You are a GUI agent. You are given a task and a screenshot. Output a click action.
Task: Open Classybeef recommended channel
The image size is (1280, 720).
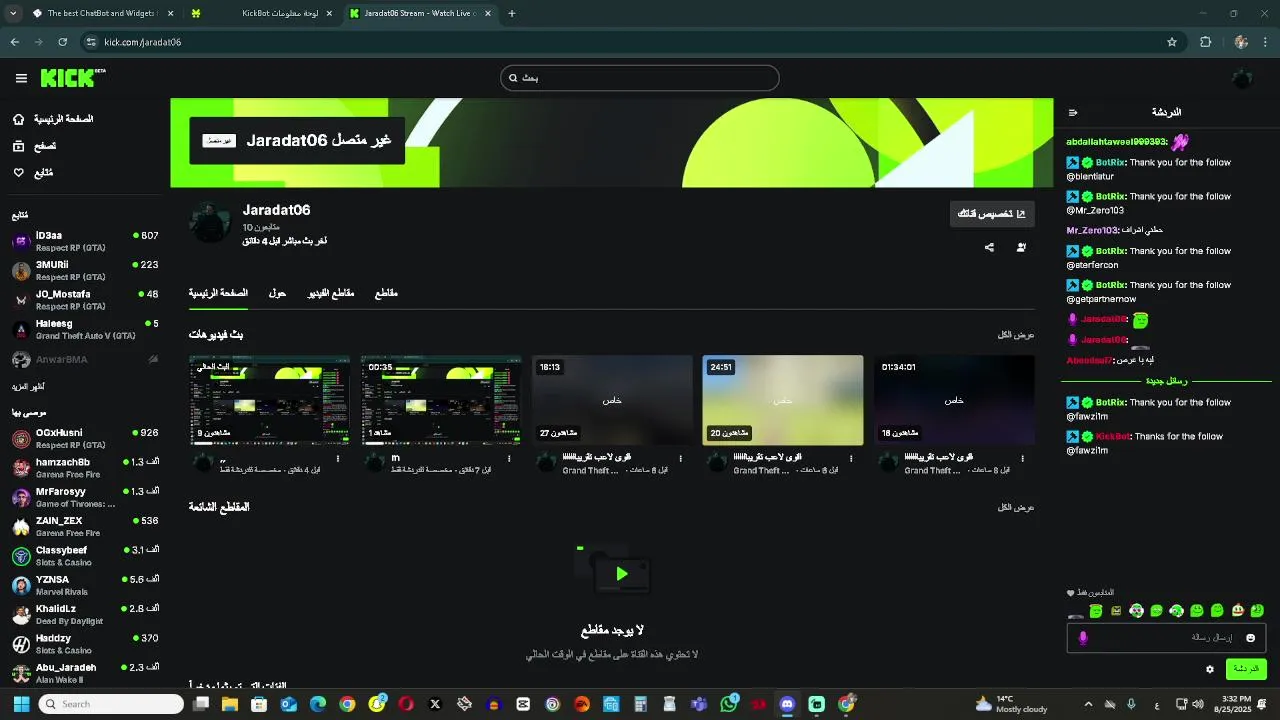pyautogui.click(x=85, y=556)
